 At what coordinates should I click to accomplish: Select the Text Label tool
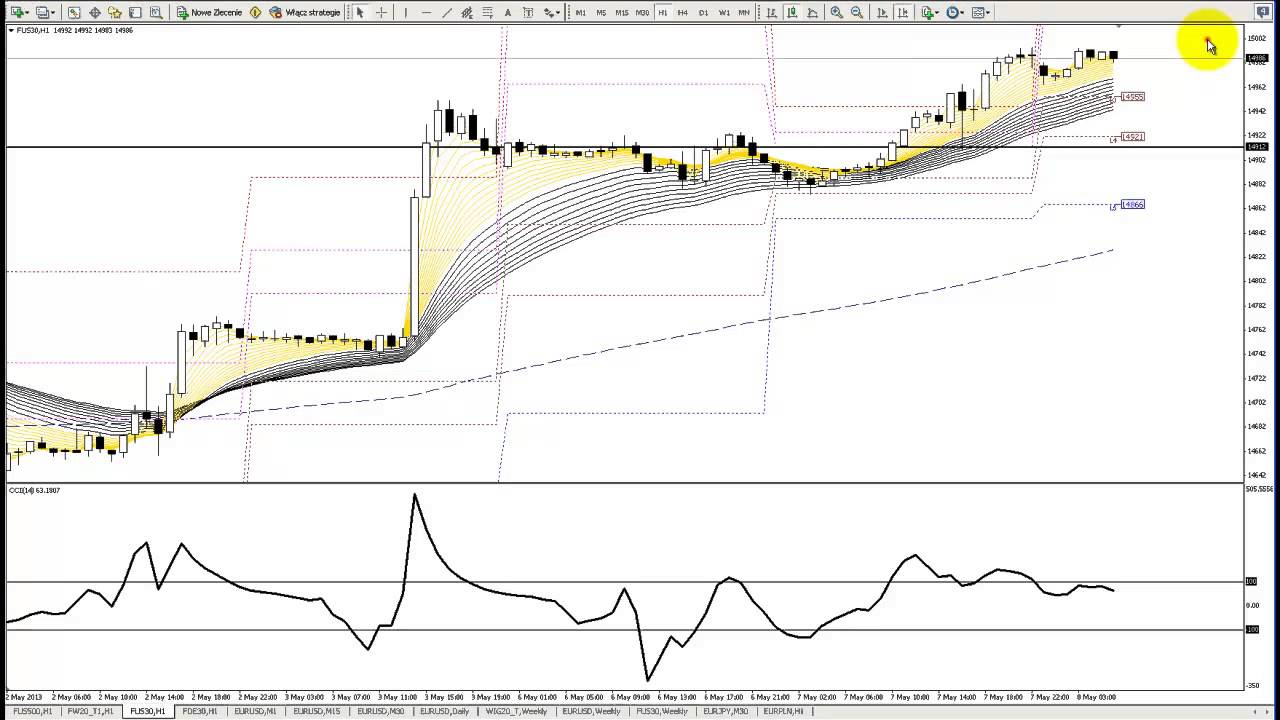click(528, 12)
